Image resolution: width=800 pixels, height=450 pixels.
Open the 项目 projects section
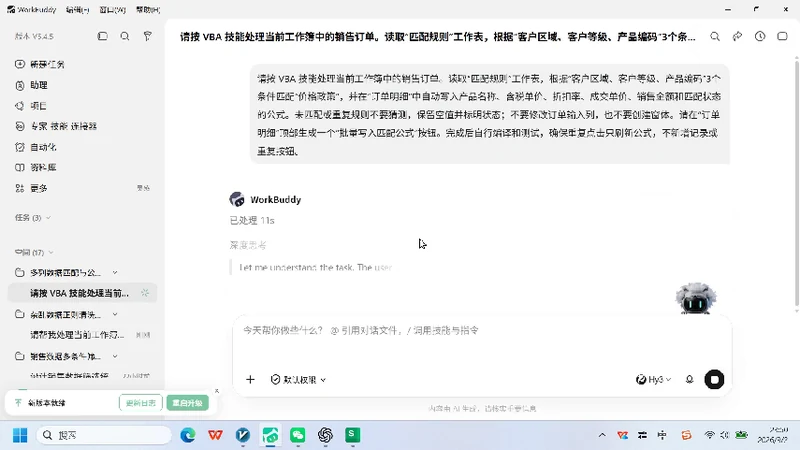click(x=31, y=106)
